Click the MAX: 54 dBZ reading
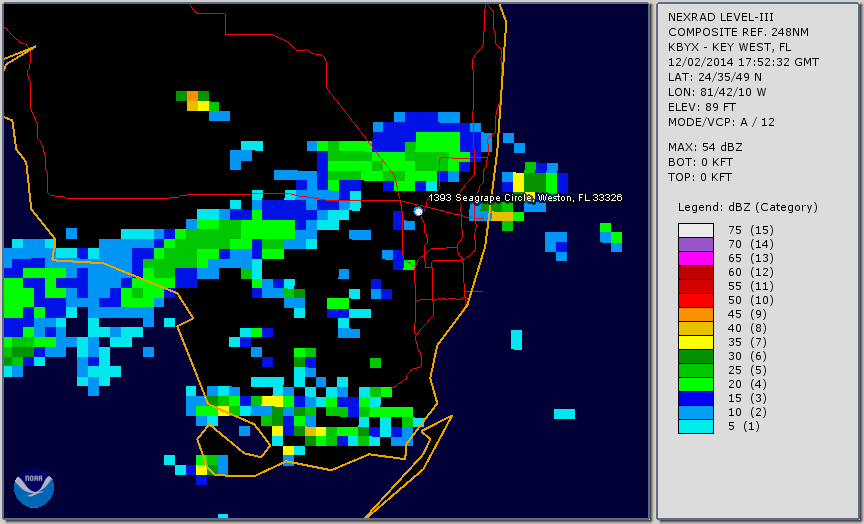 point(705,147)
